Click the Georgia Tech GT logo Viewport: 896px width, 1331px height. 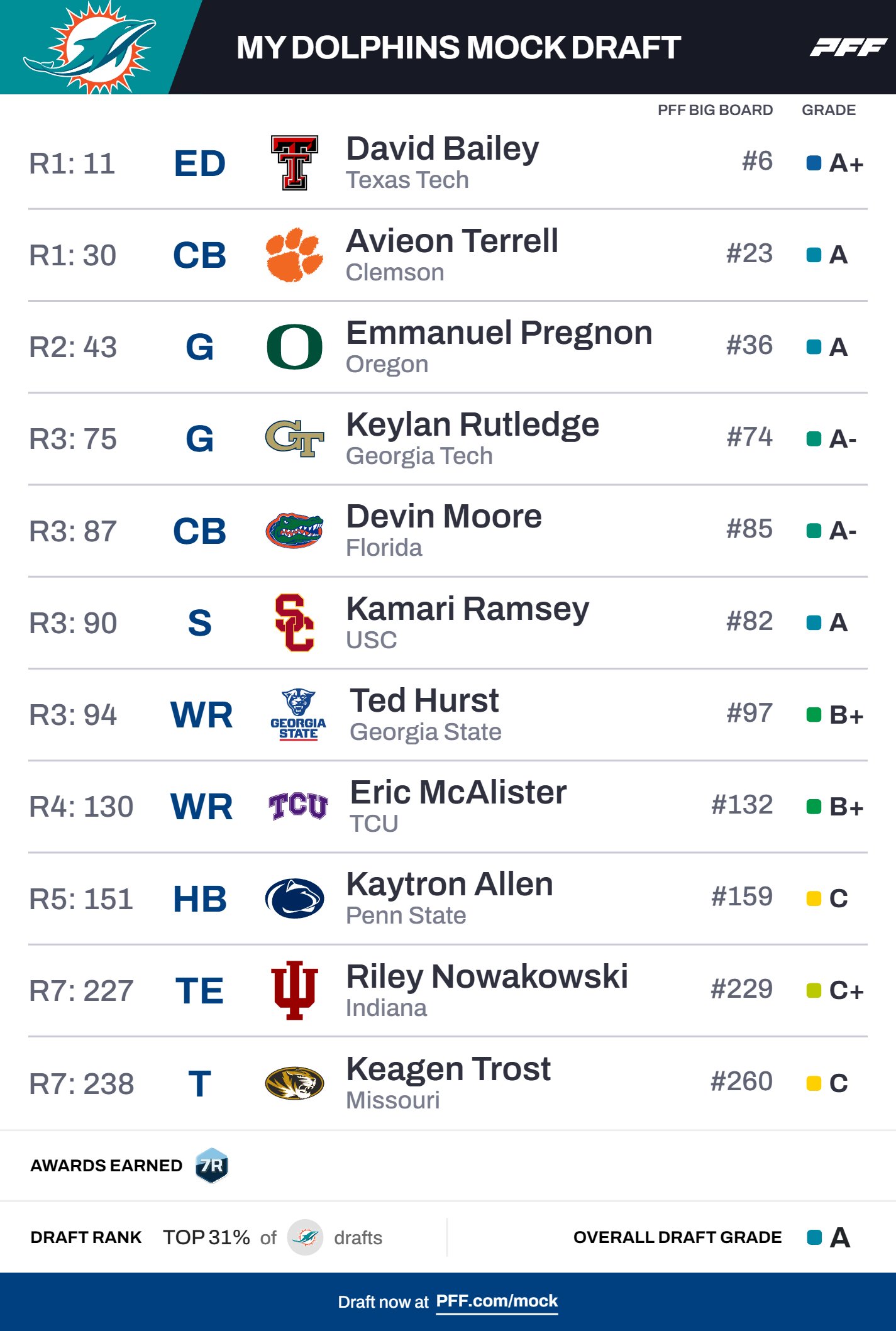[x=294, y=438]
